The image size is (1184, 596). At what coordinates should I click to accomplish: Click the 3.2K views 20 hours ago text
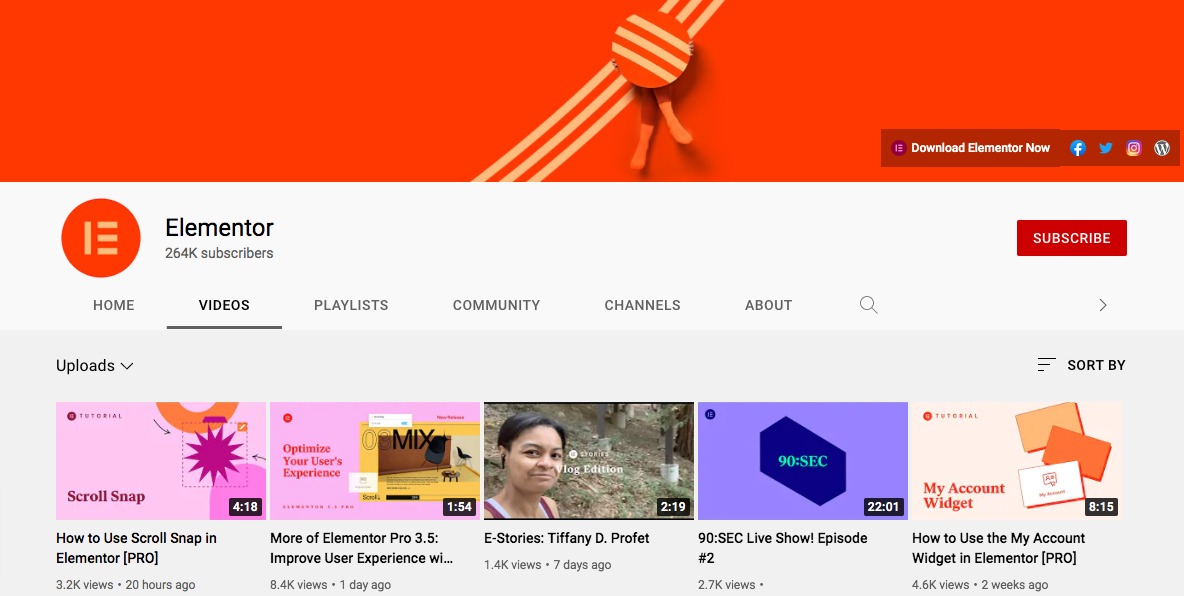(x=125, y=585)
